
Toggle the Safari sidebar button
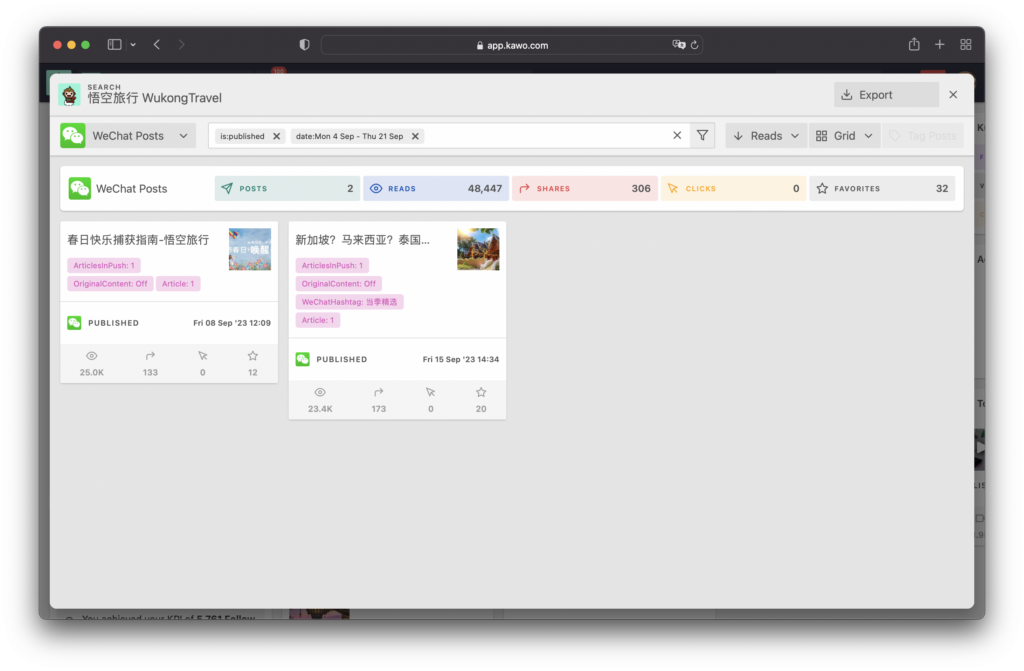pos(114,44)
